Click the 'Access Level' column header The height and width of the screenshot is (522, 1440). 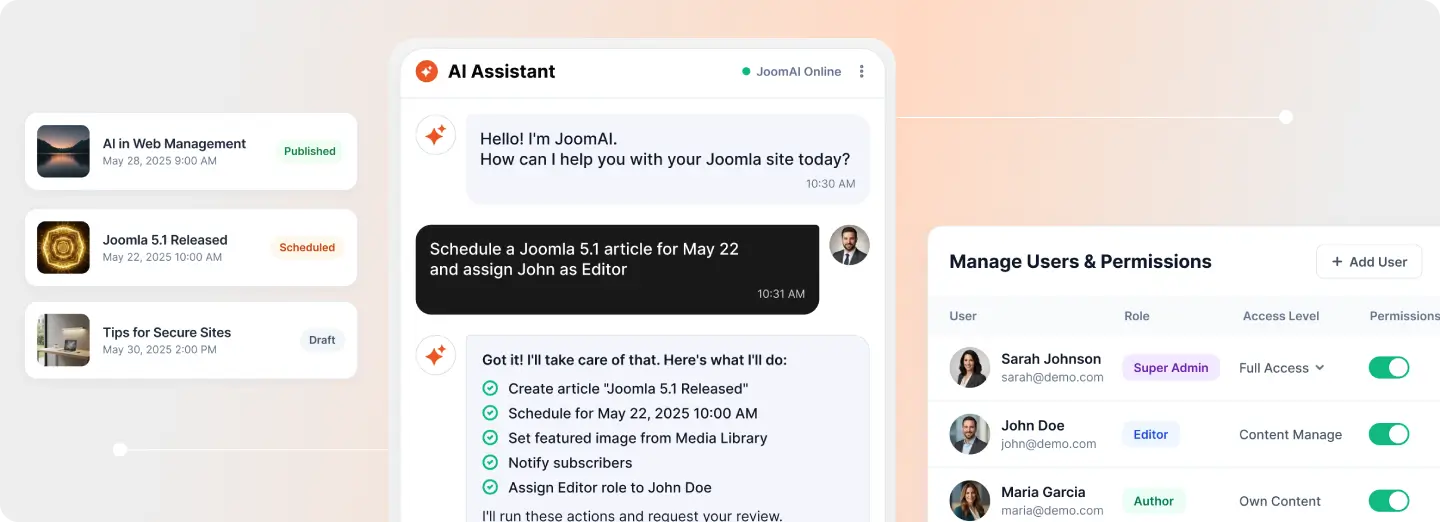pyautogui.click(x=1281, y=316)
